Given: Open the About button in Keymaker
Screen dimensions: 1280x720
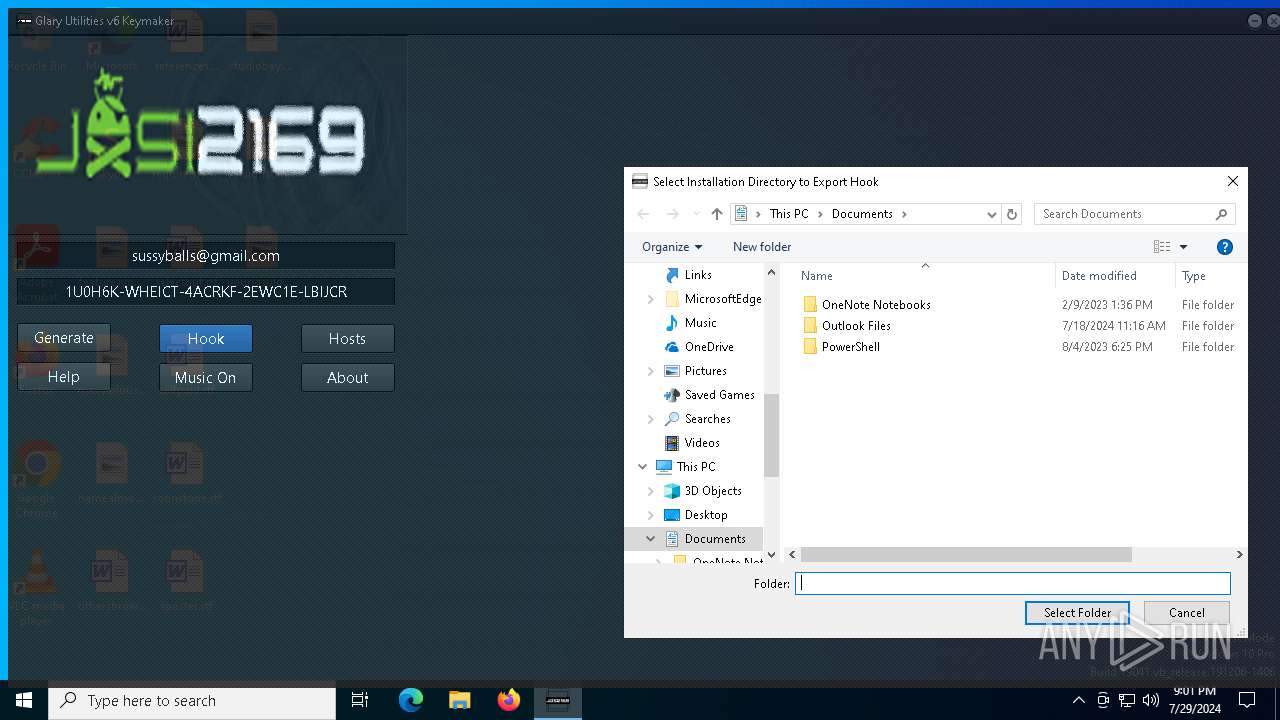Looking at the screenshot, I should click(x=347, y=377).
